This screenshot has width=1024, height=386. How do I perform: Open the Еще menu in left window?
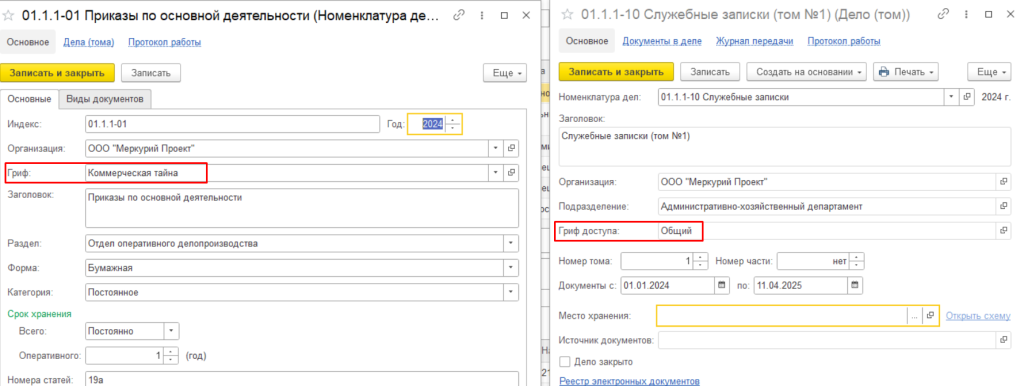tap(505, 73)
